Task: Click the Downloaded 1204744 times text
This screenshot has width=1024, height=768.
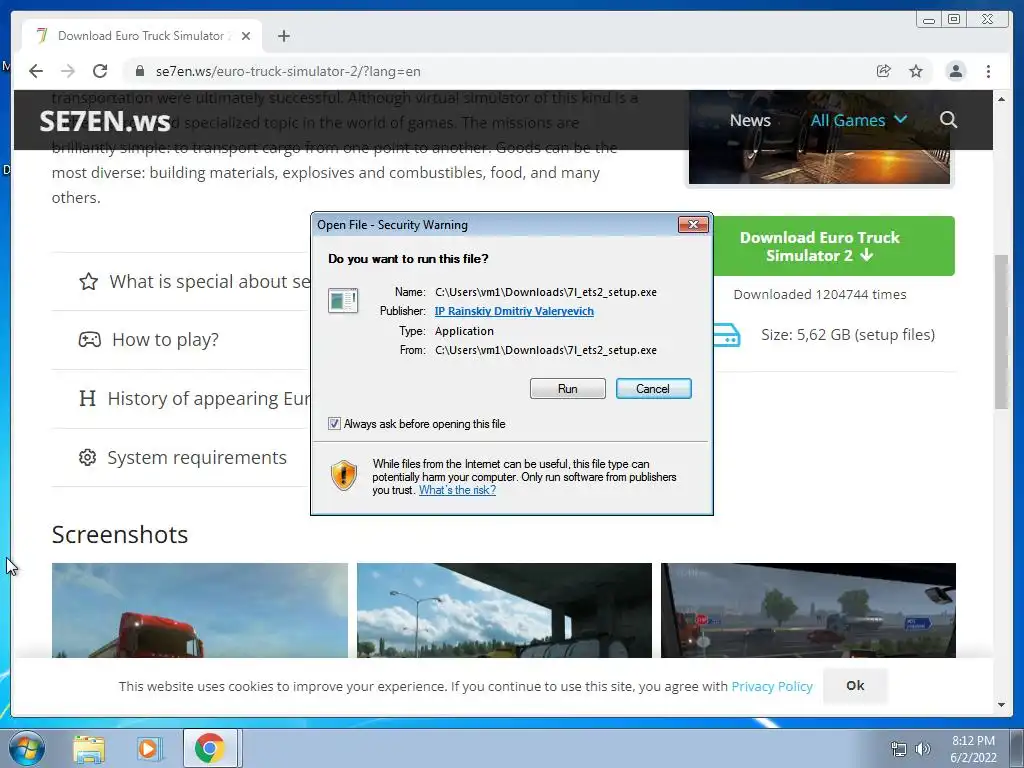Action: [x=820, y=295]
